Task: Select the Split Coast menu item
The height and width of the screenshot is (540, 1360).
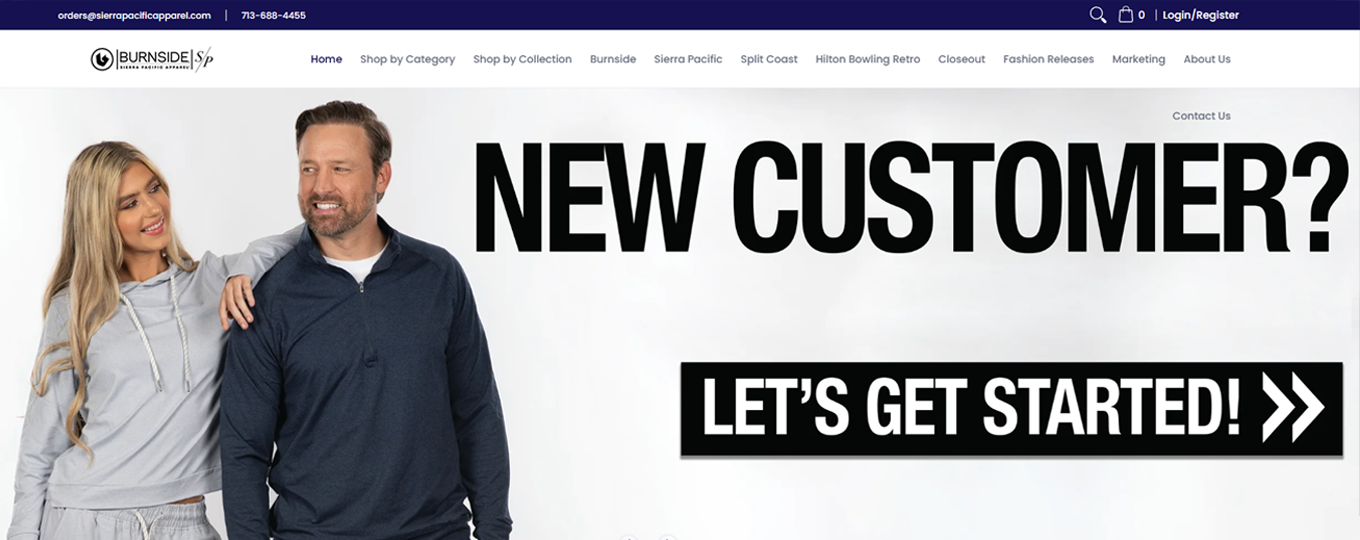Action: (x=769, y=59)
